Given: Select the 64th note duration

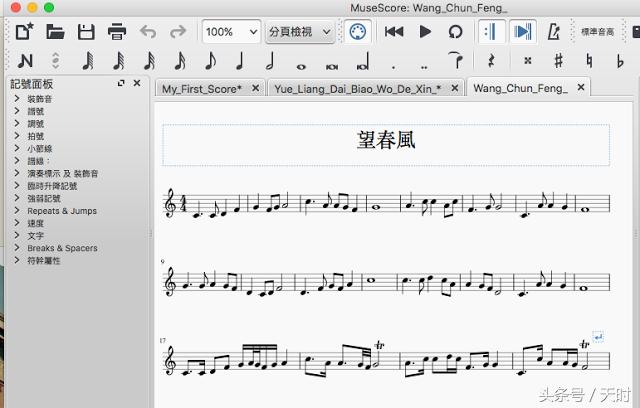Looking at the screenshot, I should click(x=118, y=61).
